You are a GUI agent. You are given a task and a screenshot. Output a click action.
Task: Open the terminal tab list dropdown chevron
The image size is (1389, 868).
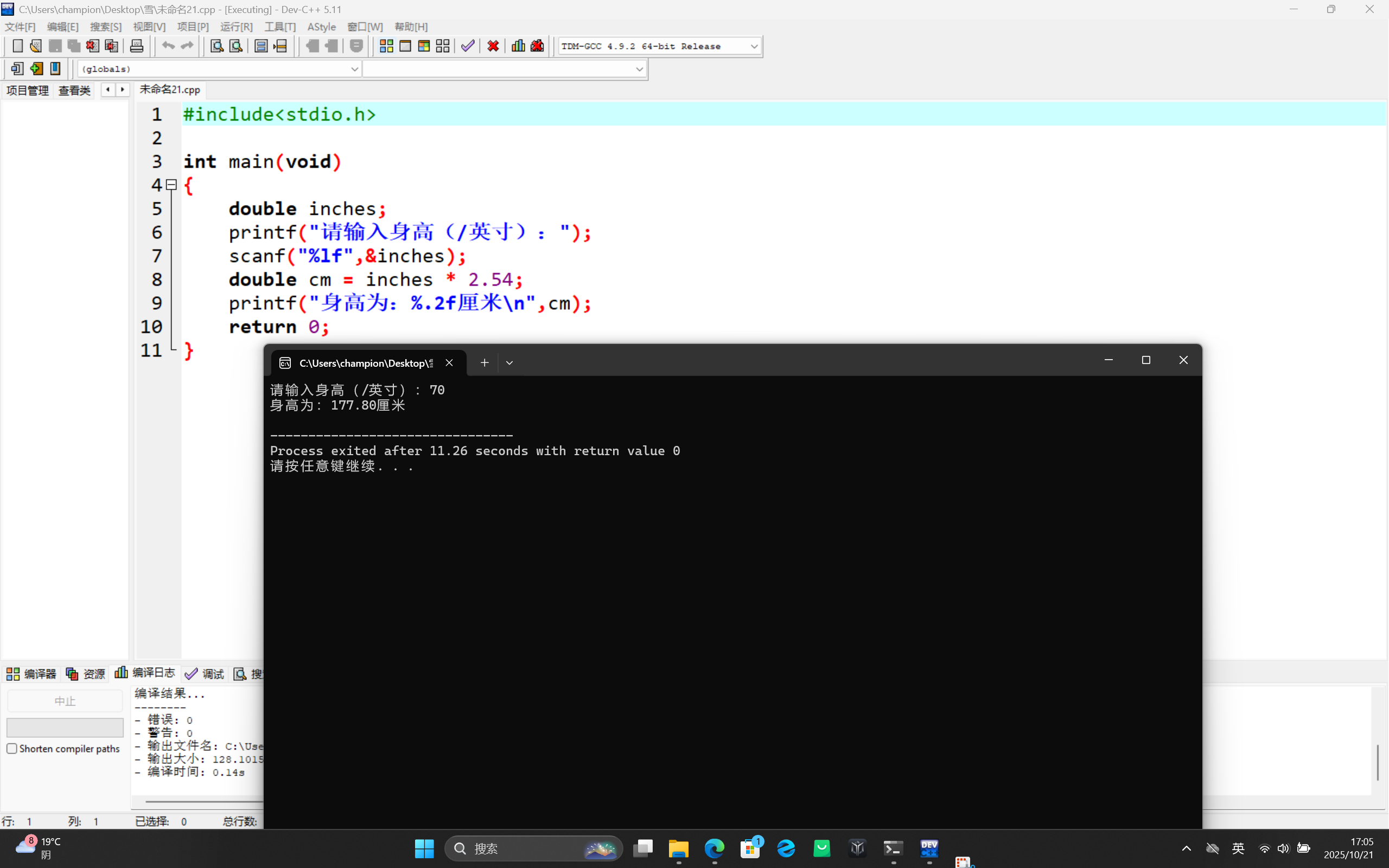(x=509, y=363)
